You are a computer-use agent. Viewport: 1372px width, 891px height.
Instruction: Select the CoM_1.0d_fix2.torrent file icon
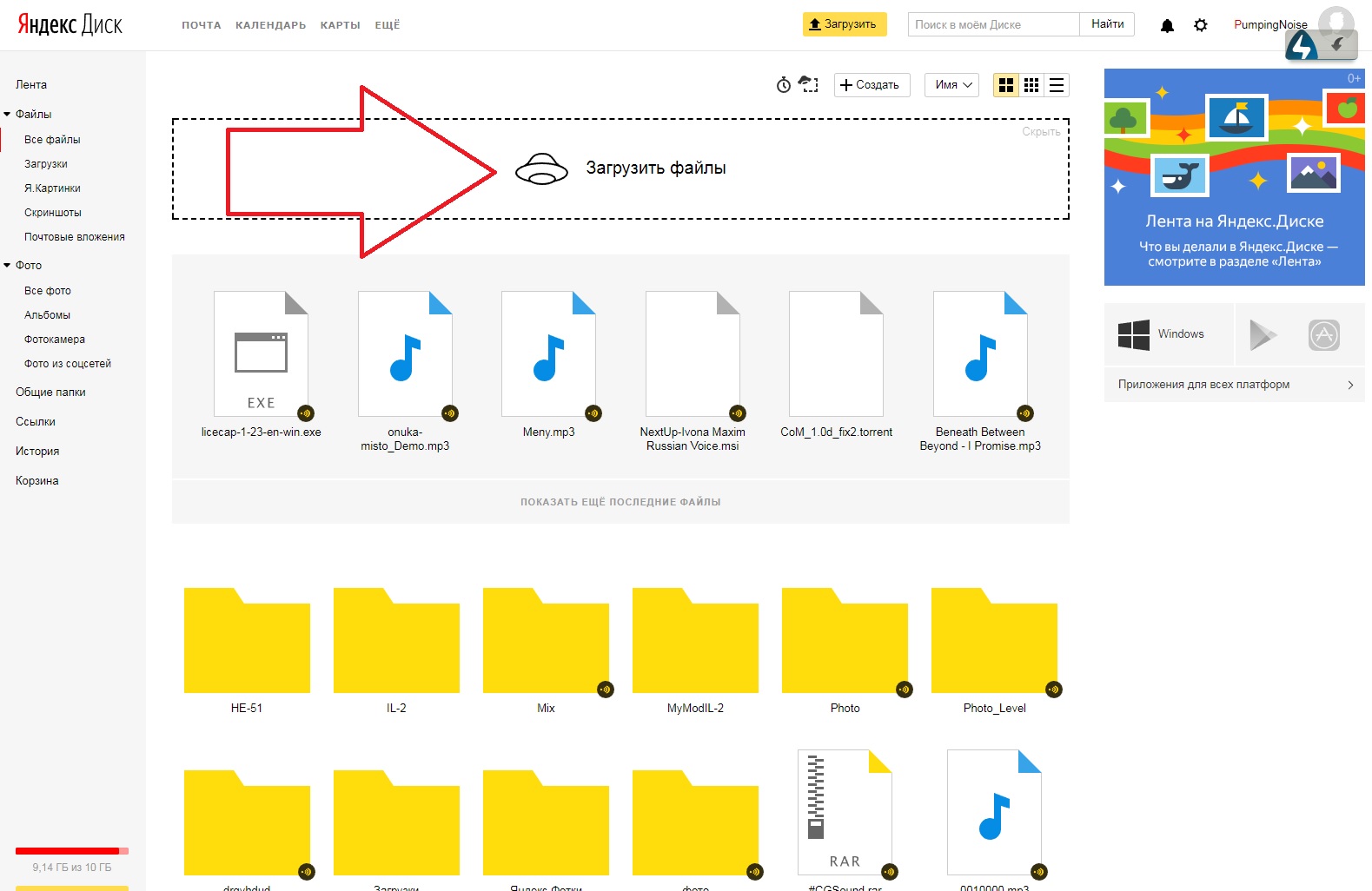(837, 353)
